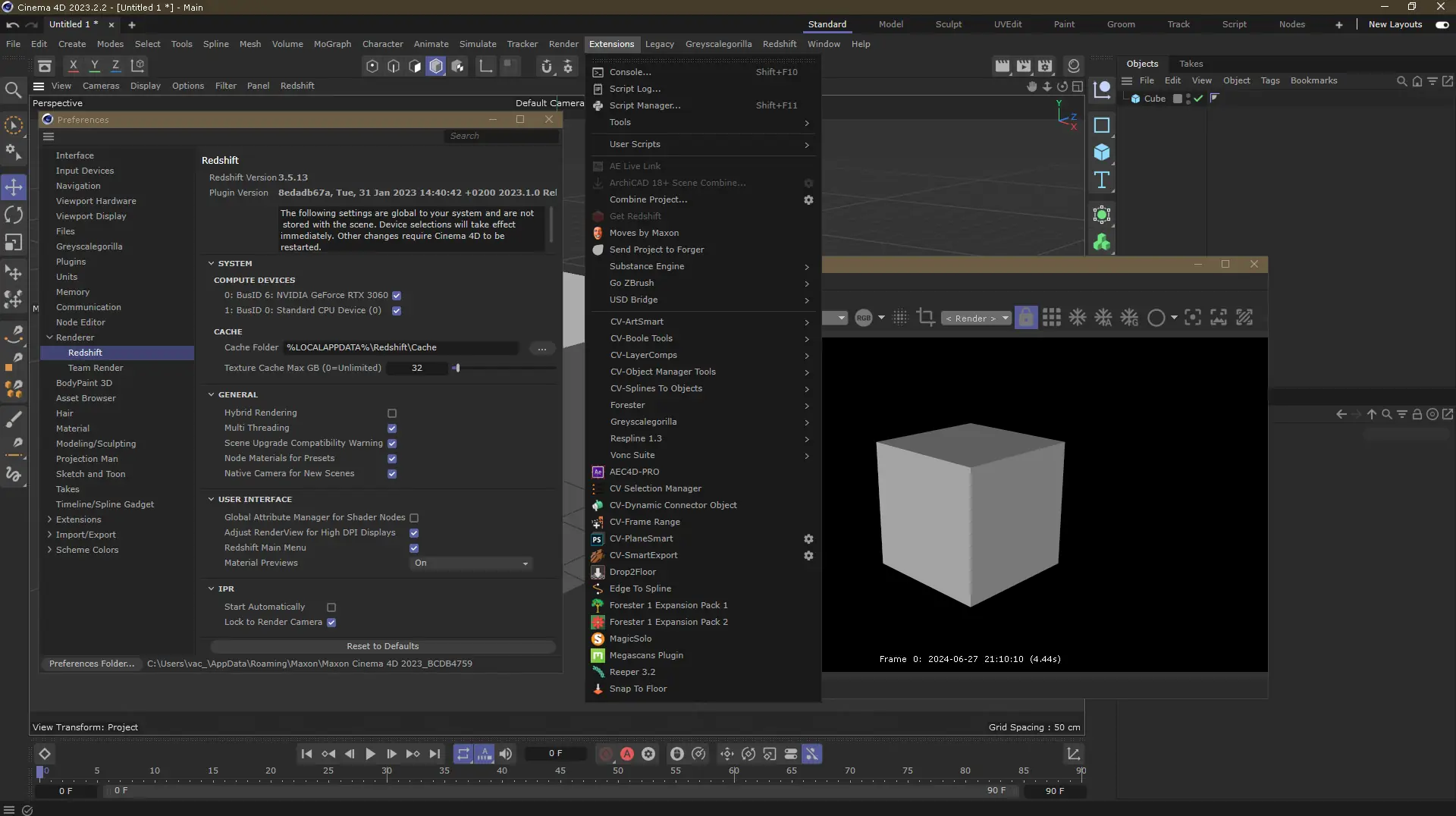Disable the Multi Threading checkbox
The width and height of the screenshot is (1456, 816).
point(392,428)
